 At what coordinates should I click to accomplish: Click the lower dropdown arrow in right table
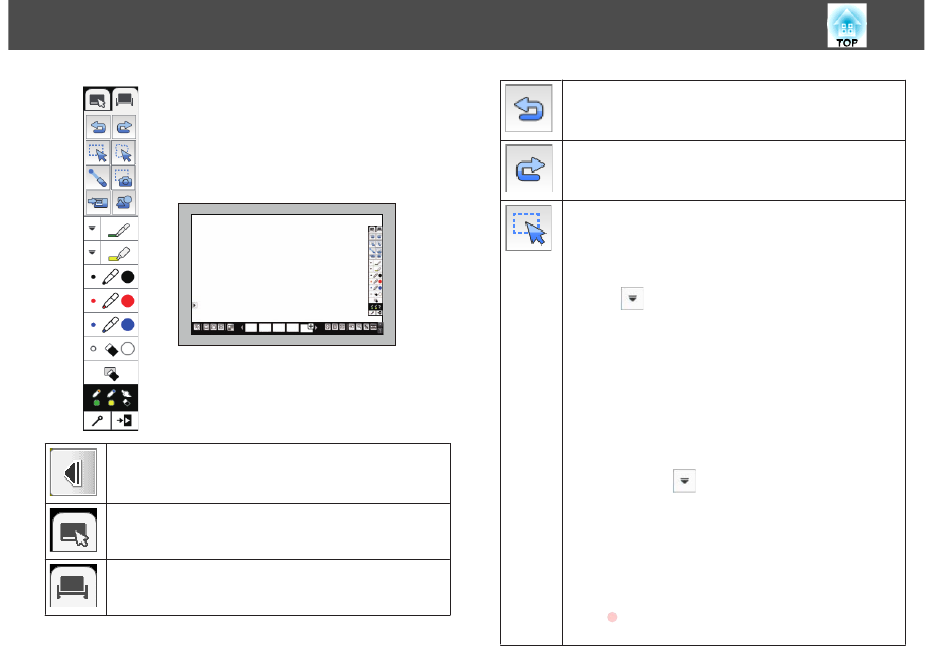(x=684, y=481)
